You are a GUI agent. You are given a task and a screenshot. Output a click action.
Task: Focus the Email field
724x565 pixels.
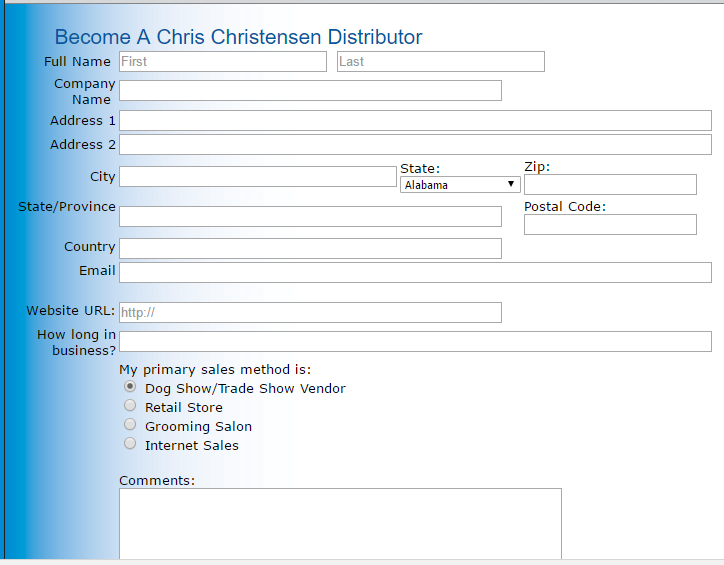click(415, 272)
